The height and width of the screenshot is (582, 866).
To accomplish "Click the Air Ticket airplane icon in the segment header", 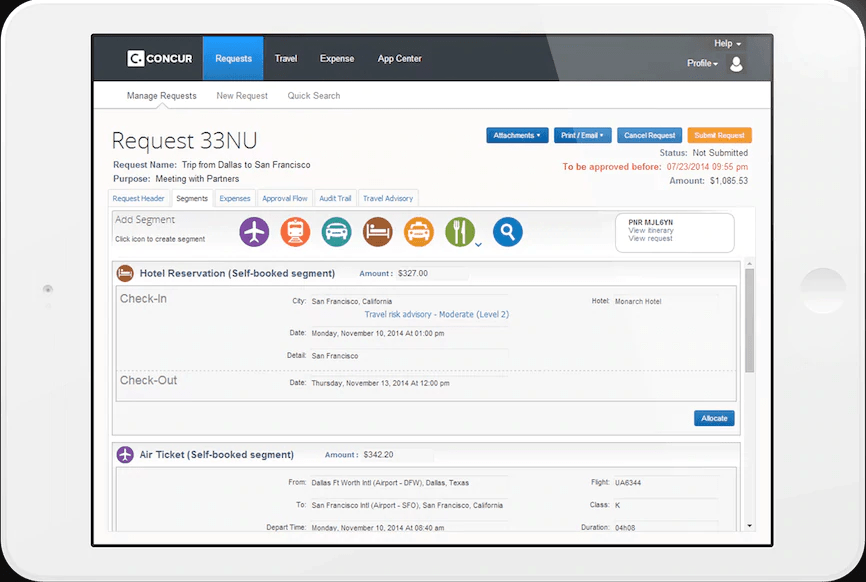I will pyautogui.click(x=125, y=454).
